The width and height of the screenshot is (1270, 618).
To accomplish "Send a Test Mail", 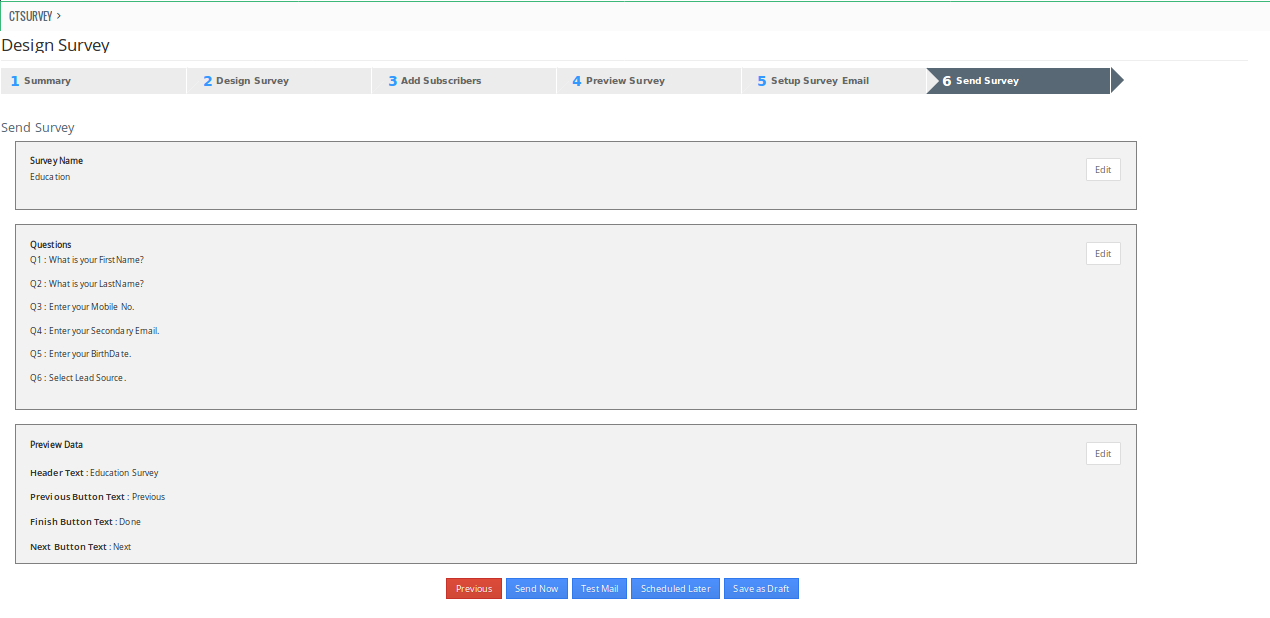I will pos(600,589).
